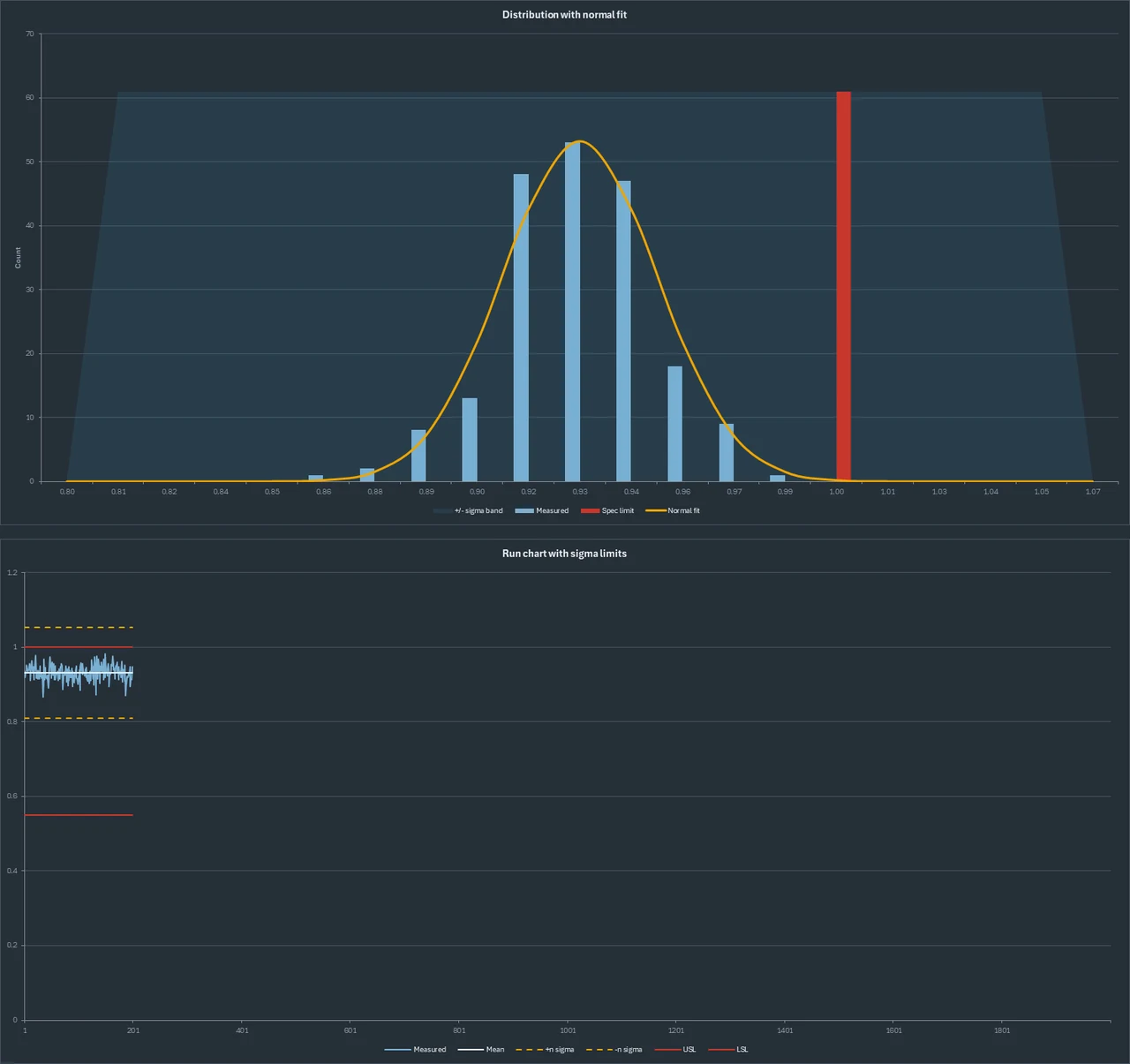
Task: Select the "LSL" legend entry
Action: [x=728, y=1050]
